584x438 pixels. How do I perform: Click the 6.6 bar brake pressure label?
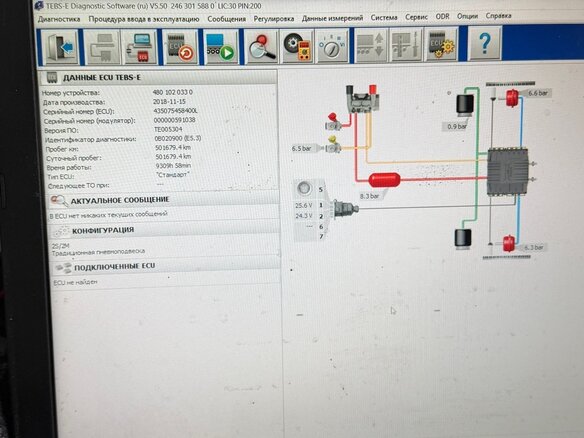538,93
